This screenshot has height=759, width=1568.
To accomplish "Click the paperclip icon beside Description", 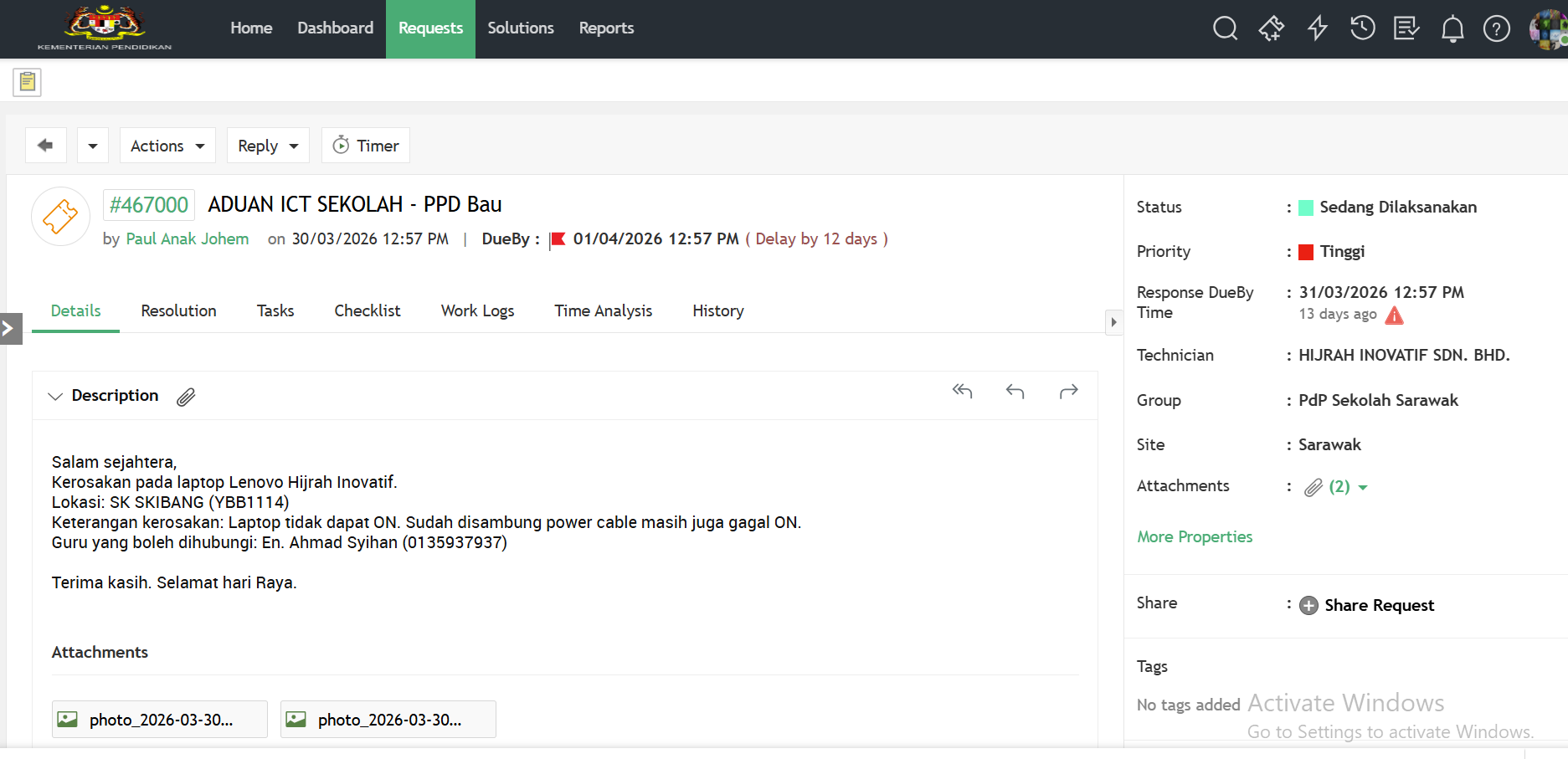I will [x=186, y=397].
